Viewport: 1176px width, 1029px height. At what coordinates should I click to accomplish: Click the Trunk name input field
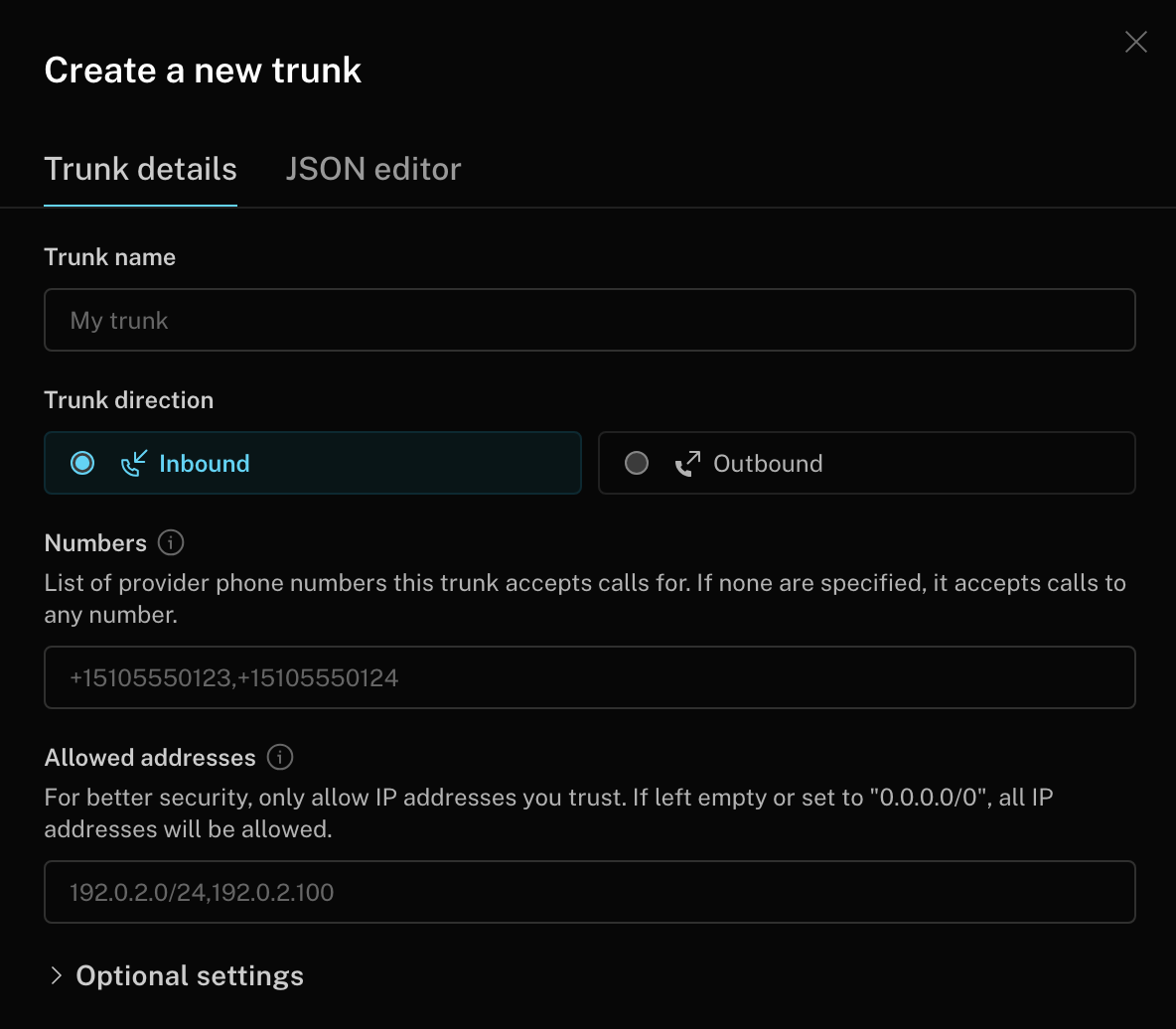coord(589,320)
